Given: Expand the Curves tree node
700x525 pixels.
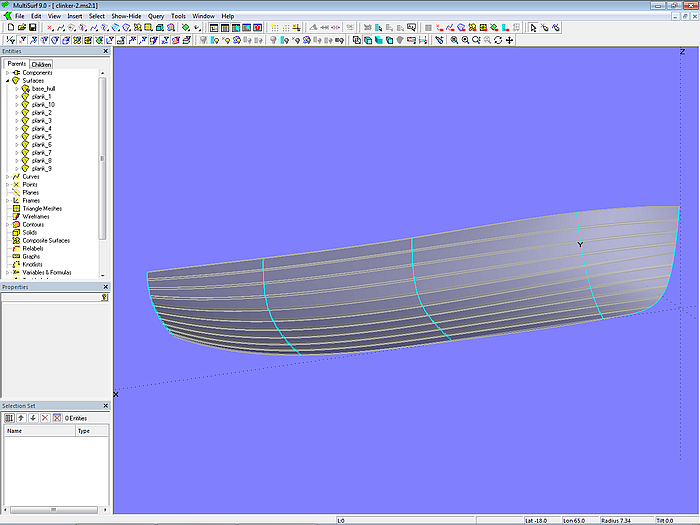Looking at the screenshot, I should coord(7,177).
